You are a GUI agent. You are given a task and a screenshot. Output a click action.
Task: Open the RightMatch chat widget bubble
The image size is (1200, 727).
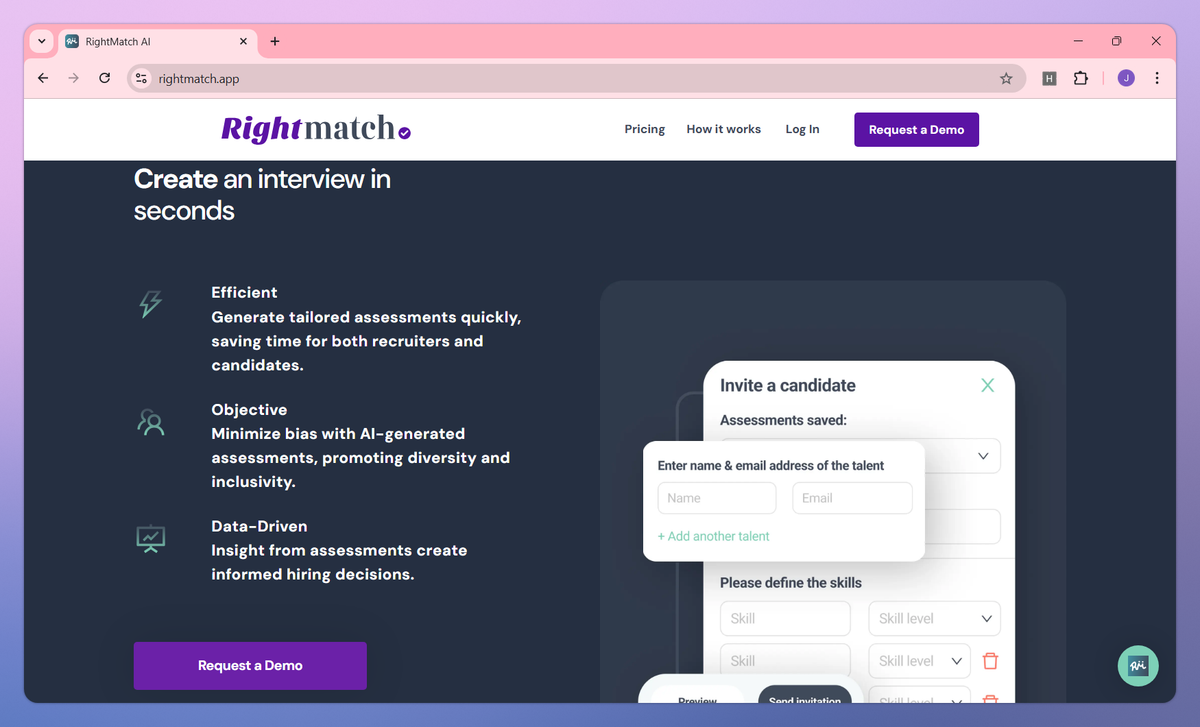click(x=1138, y=665)
